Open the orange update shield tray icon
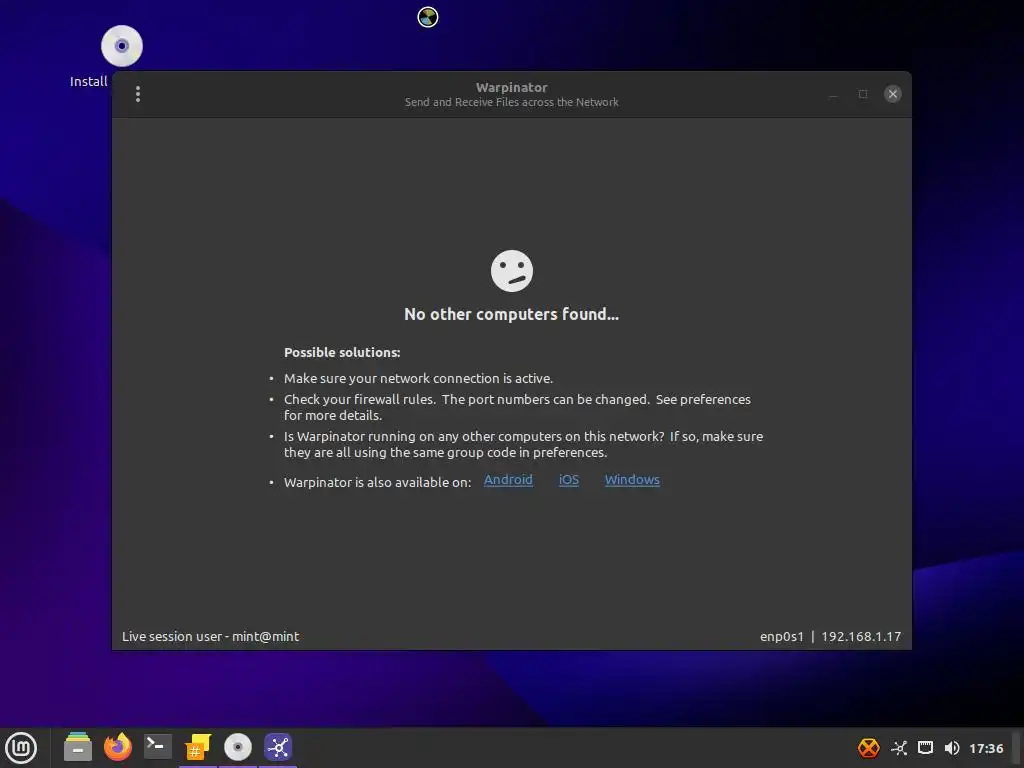This screenshot has height=768, width=1024. (x=869, y=748)
